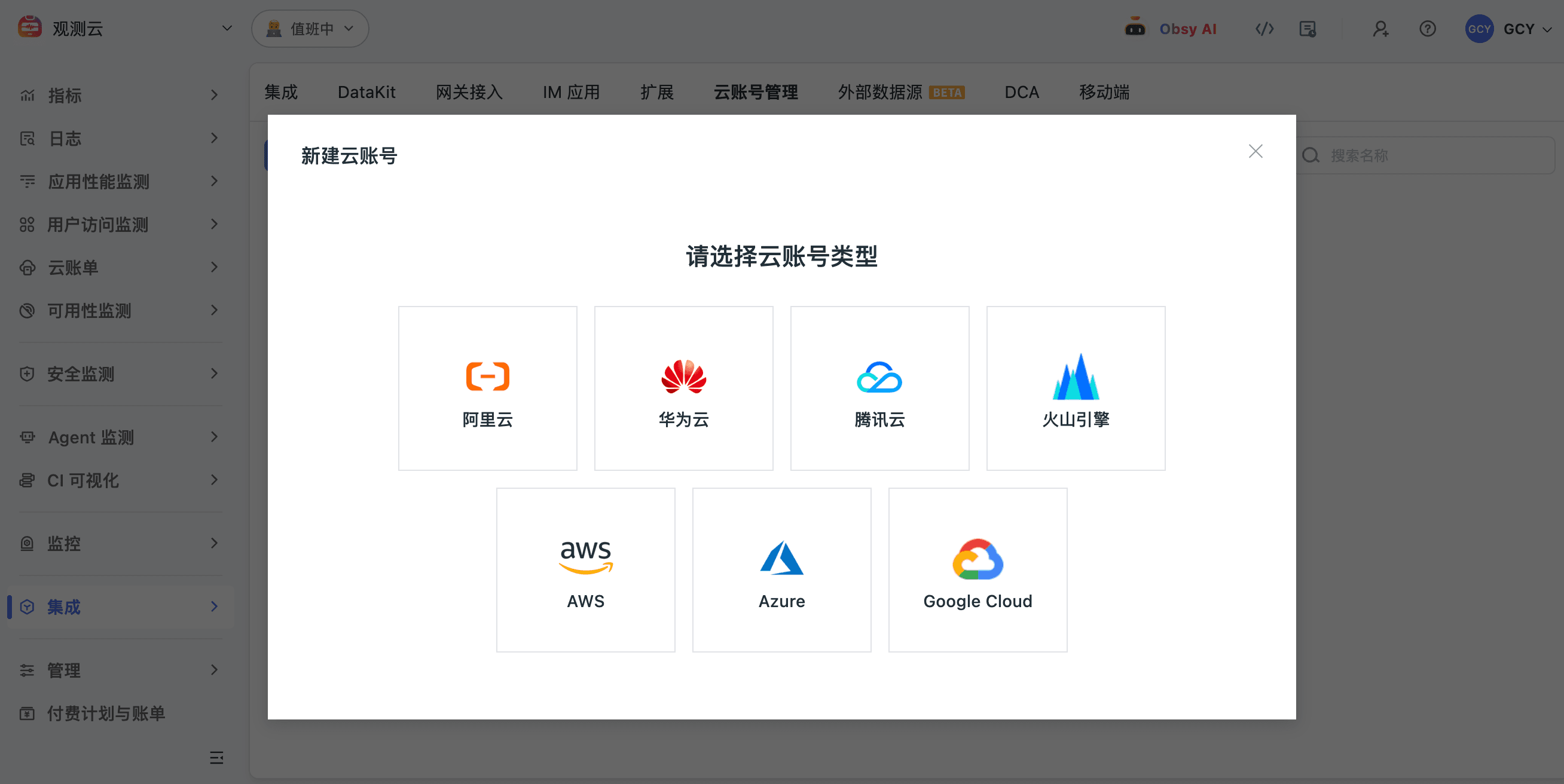Open the 扩展 tab
Viewport: 1564px width, 784px height.
coord(657,92)
